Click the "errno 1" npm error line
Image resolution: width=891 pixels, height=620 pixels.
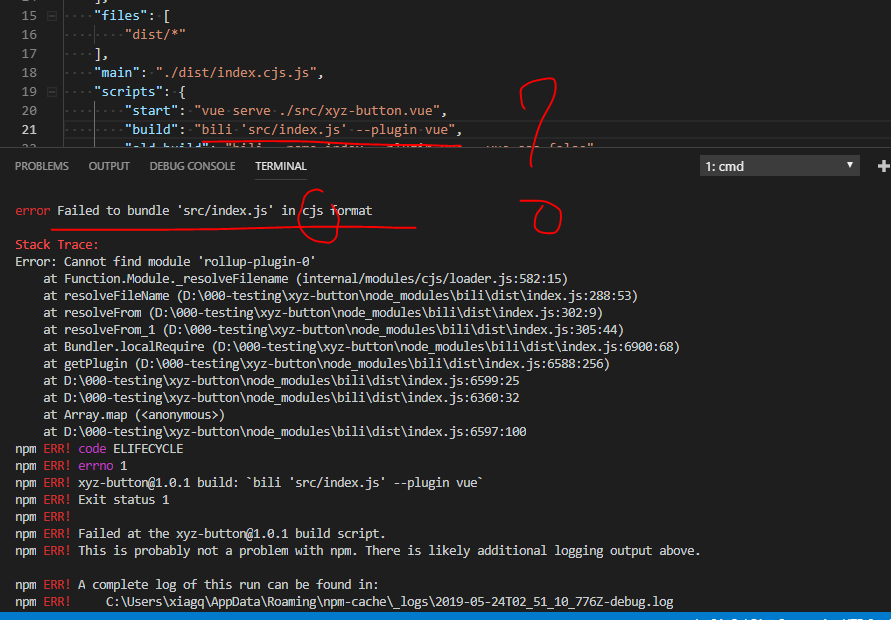[x=71, y=466]
